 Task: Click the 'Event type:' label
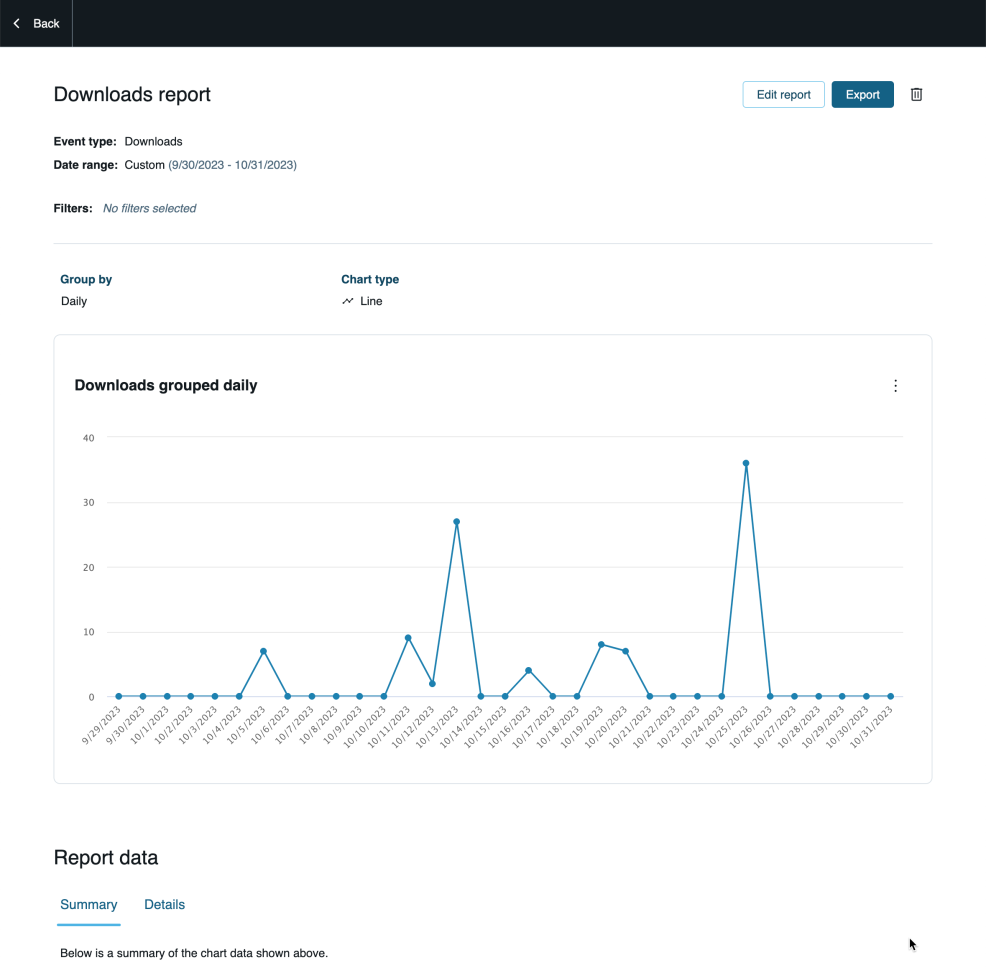(x=85, y=142)
